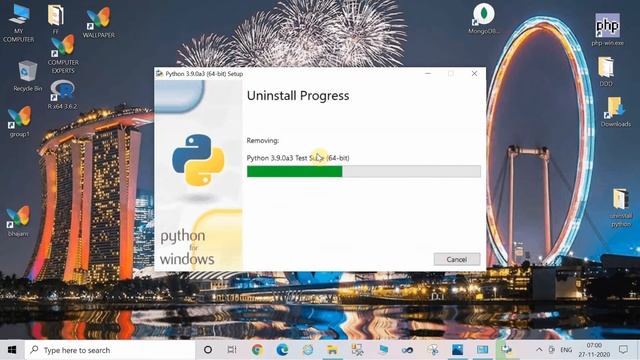640x360 pixels.
Task: Click the 'Python 3.9.0a3 Test Suite (64-bit)' text
Action: coord(298,158)
